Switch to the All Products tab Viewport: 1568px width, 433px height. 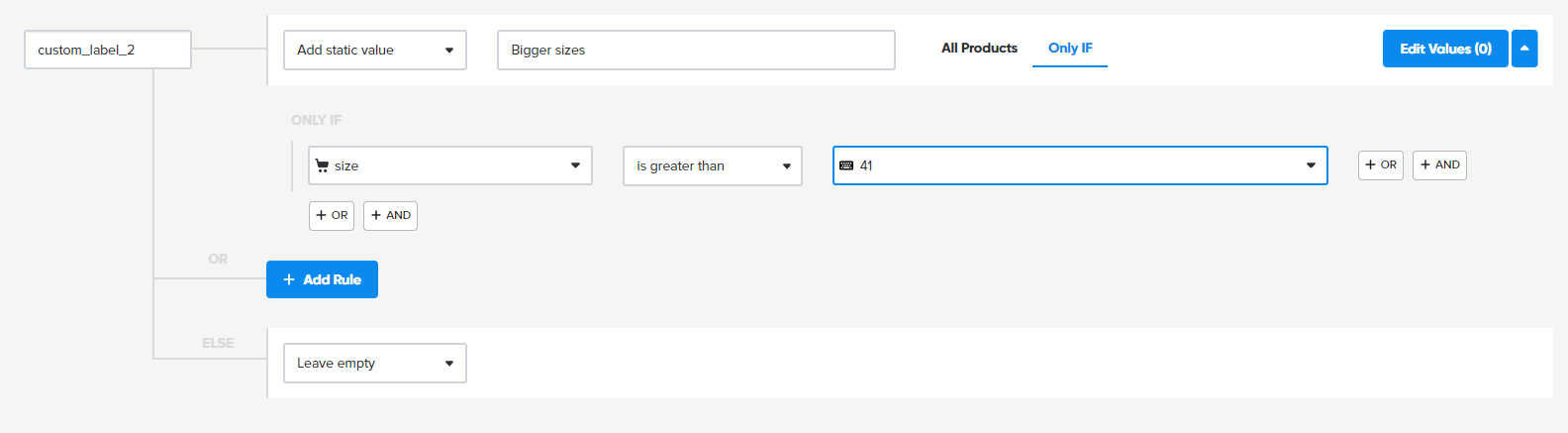979,49
